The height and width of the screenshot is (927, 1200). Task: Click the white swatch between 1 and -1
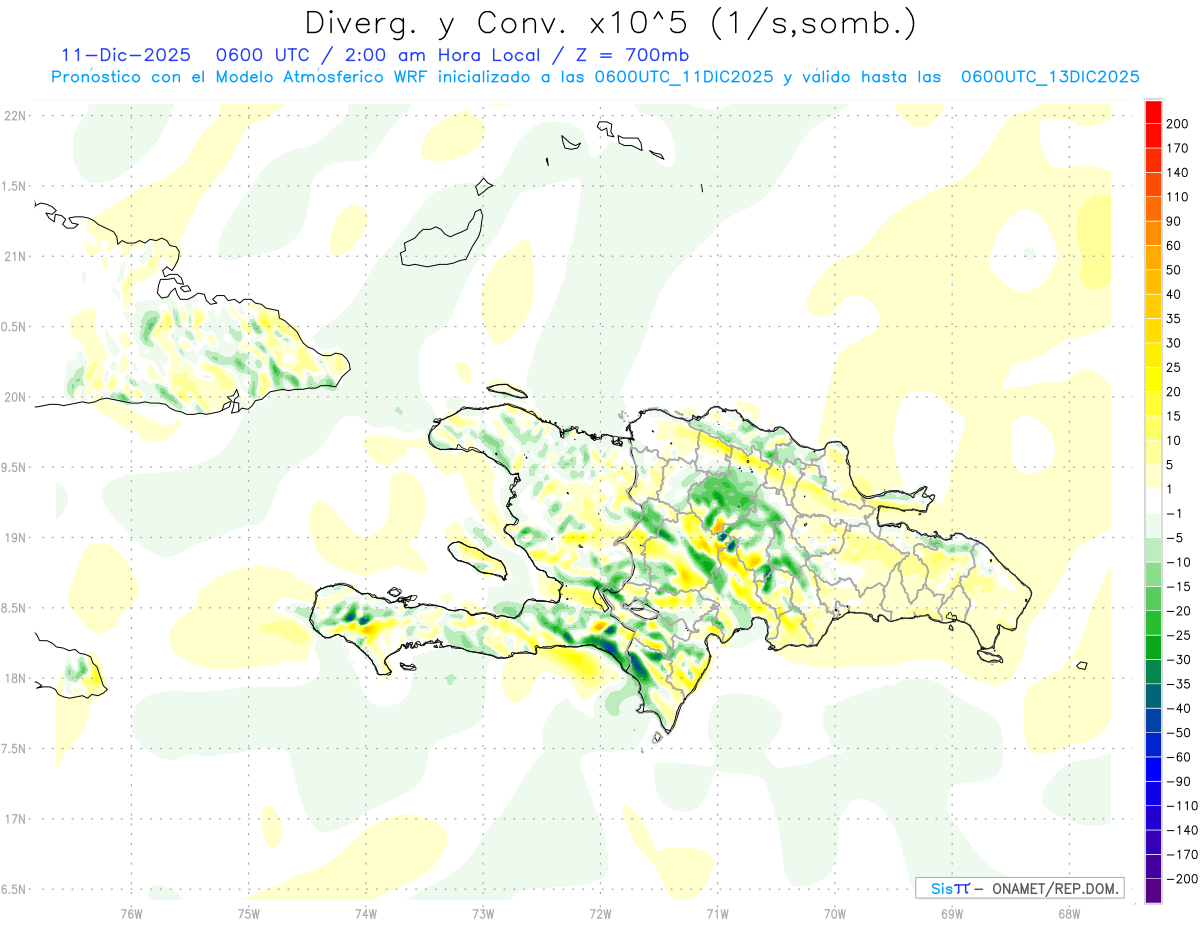click(1153, 500)
